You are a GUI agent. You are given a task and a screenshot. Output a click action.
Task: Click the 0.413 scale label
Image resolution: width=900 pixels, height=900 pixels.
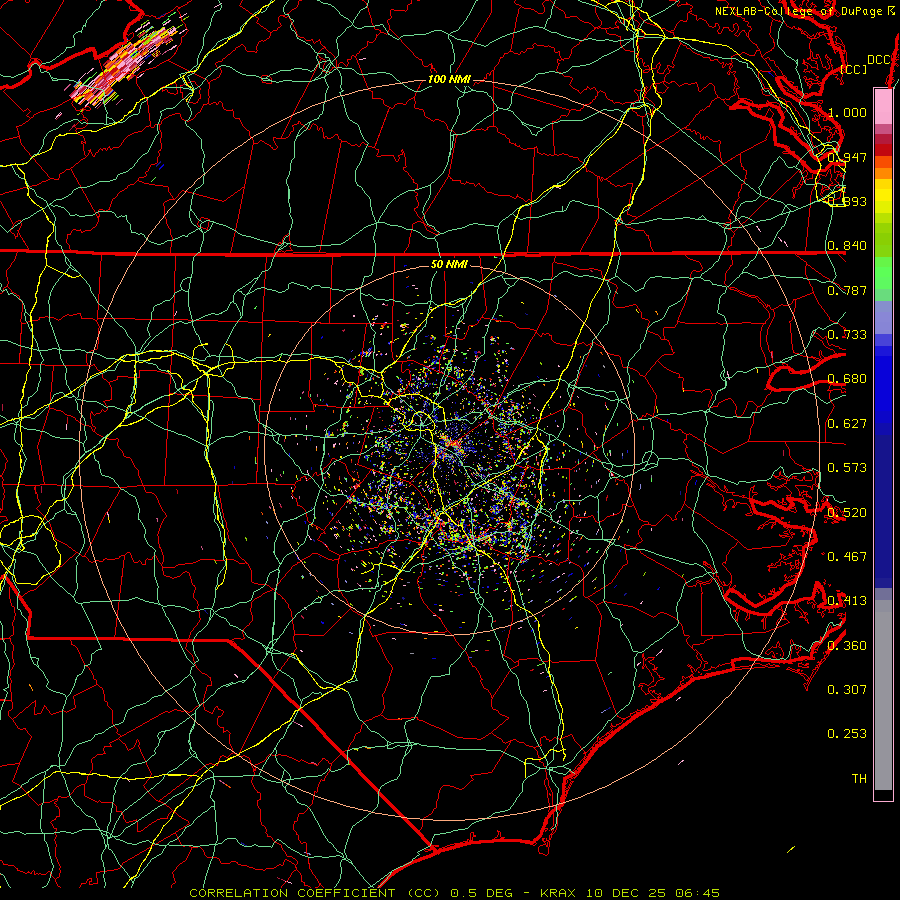pyautogui.click(x=847, y=601)
